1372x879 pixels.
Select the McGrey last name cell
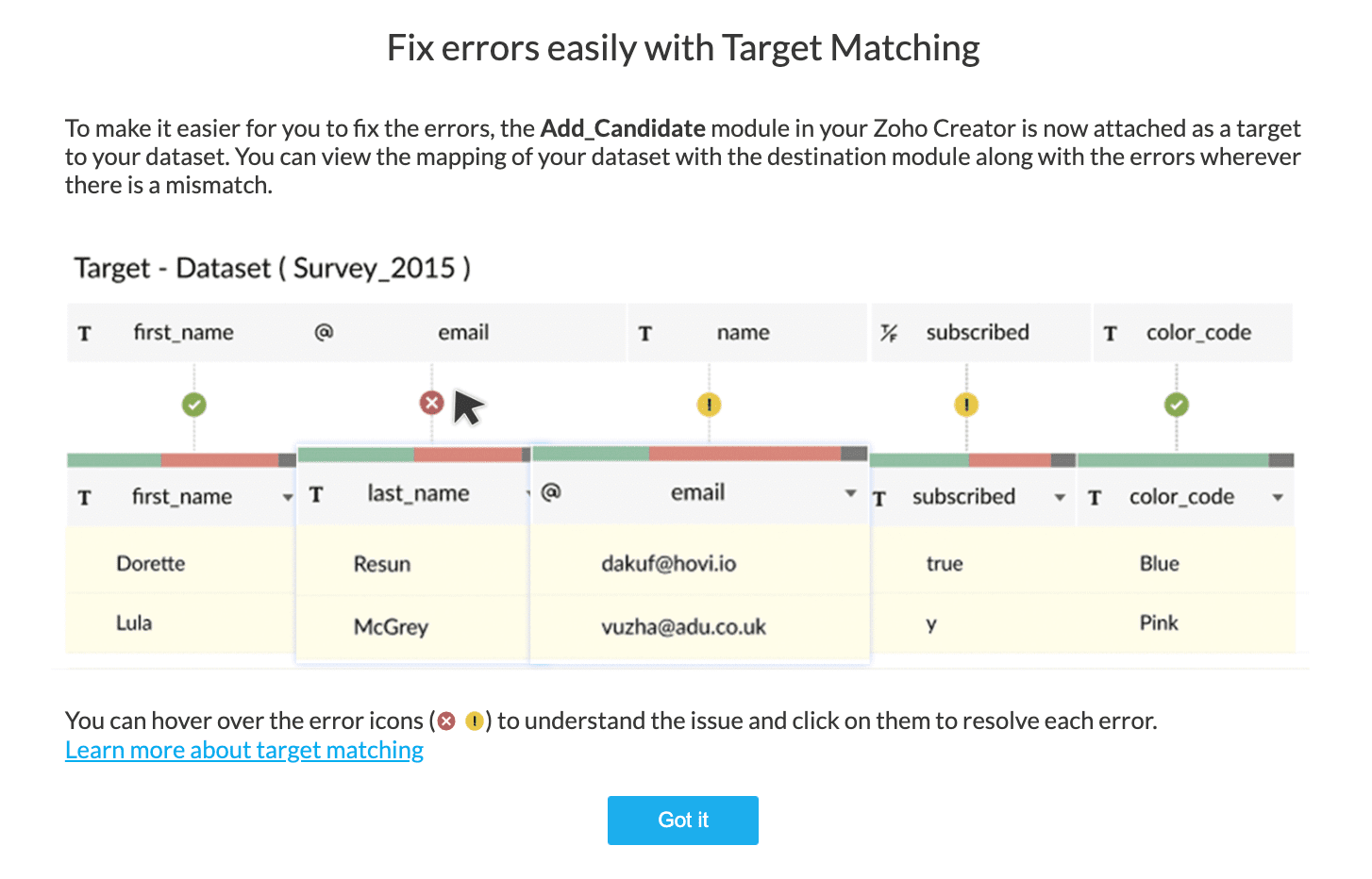click(391, 627)
